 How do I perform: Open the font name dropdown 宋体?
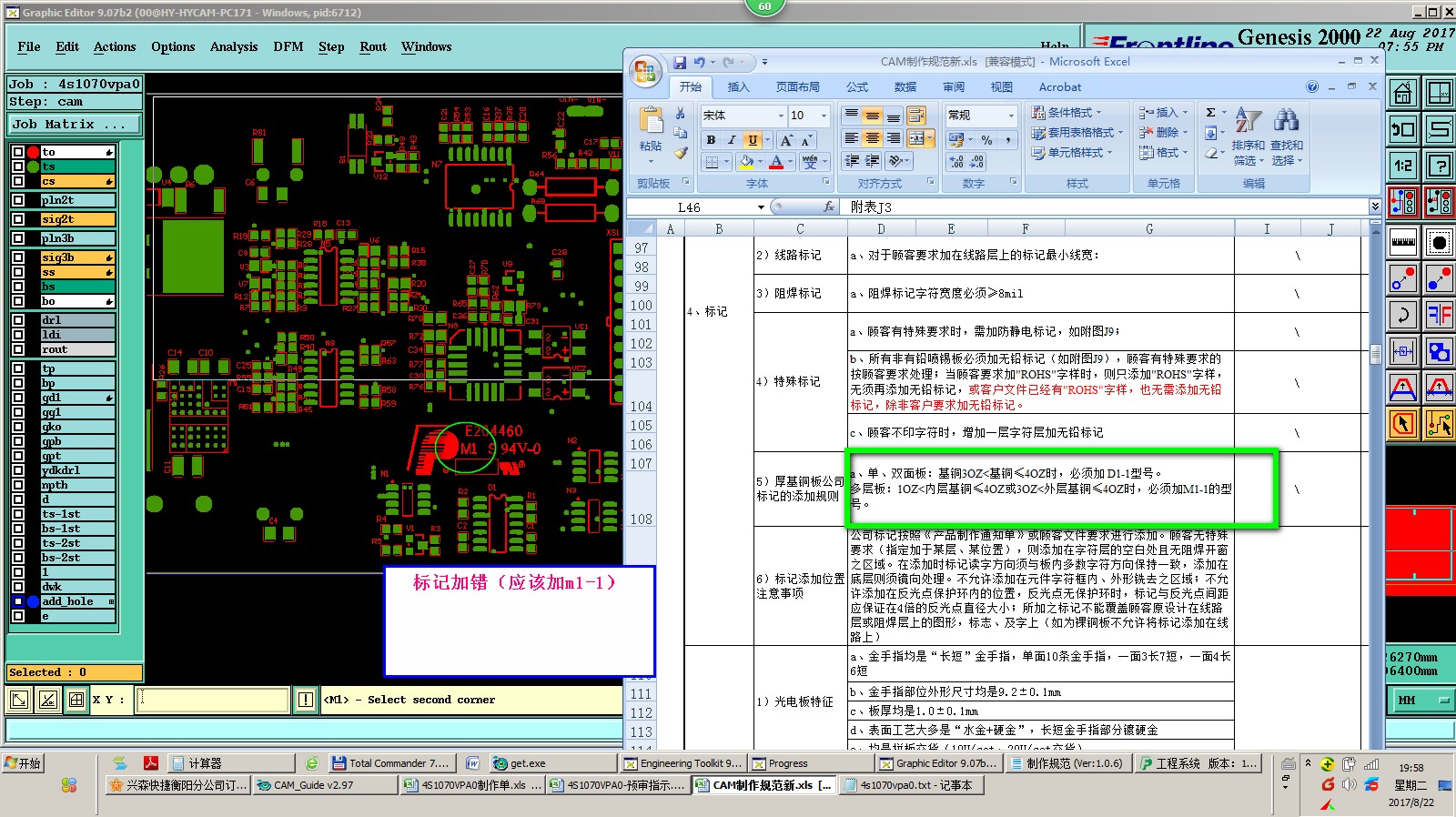point(781,116)
